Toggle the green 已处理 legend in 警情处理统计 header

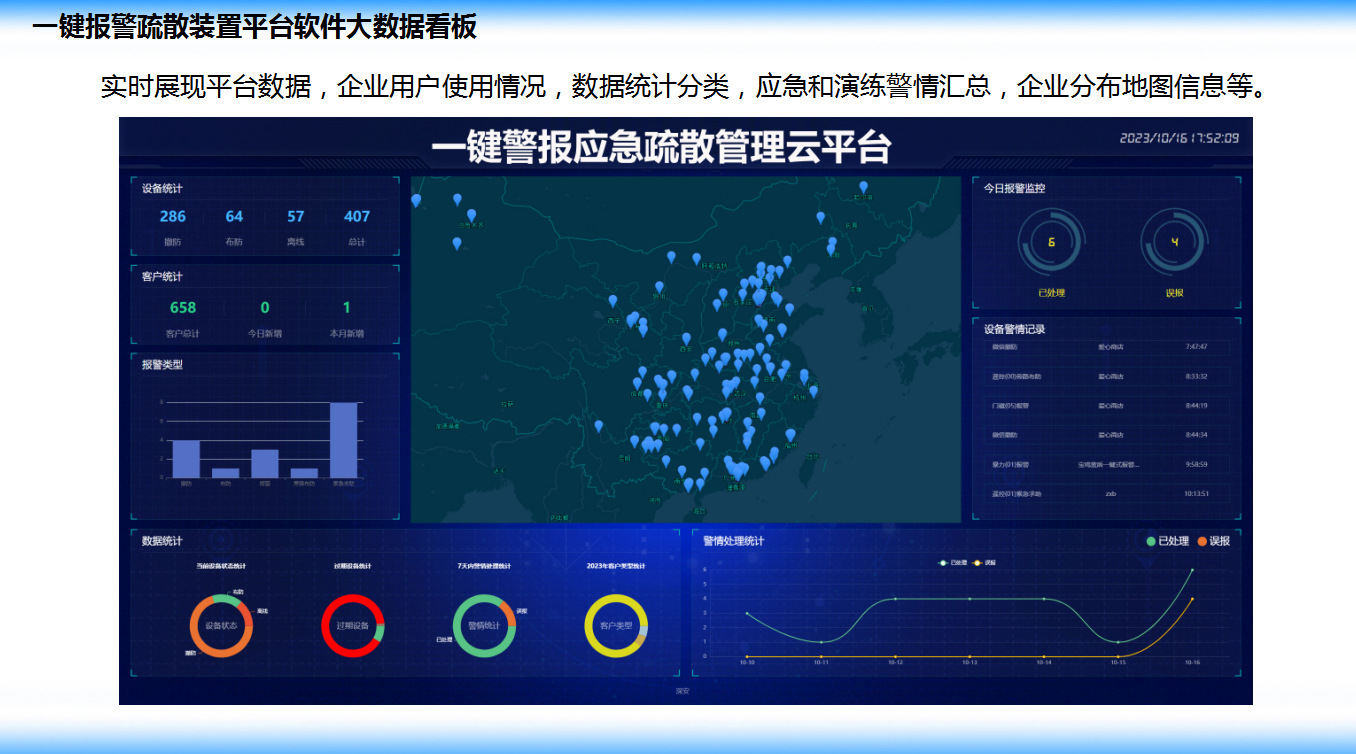tap(1167, 541)
